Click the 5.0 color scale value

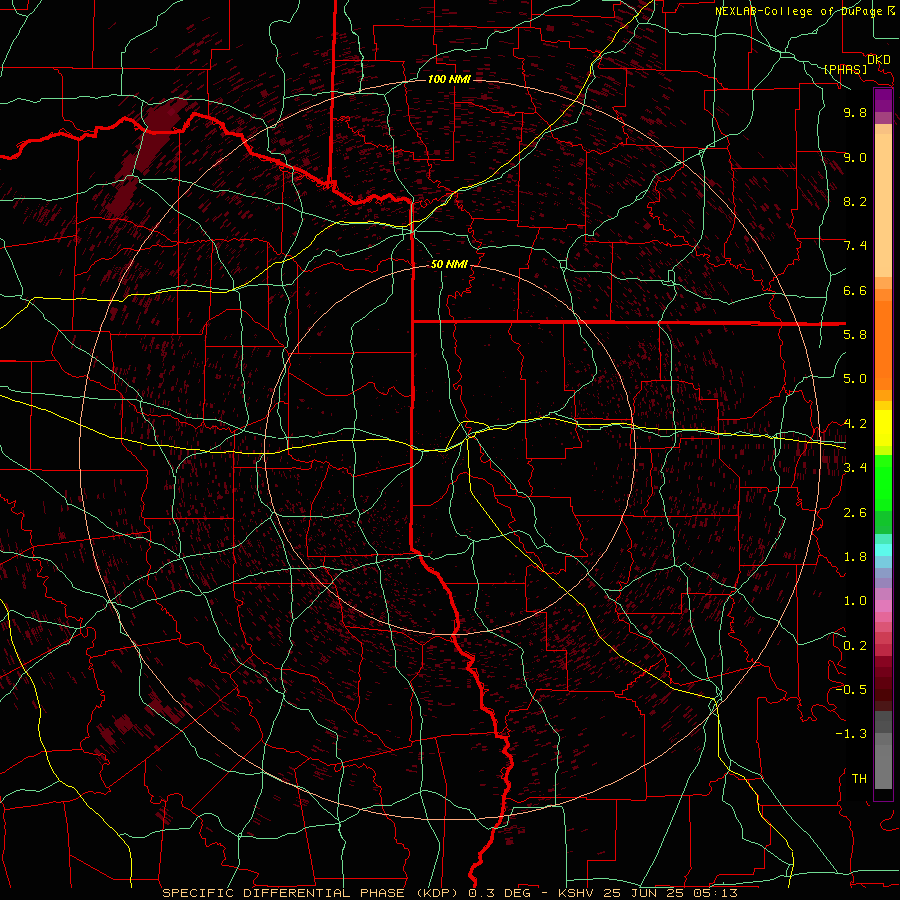coord(855,379)
